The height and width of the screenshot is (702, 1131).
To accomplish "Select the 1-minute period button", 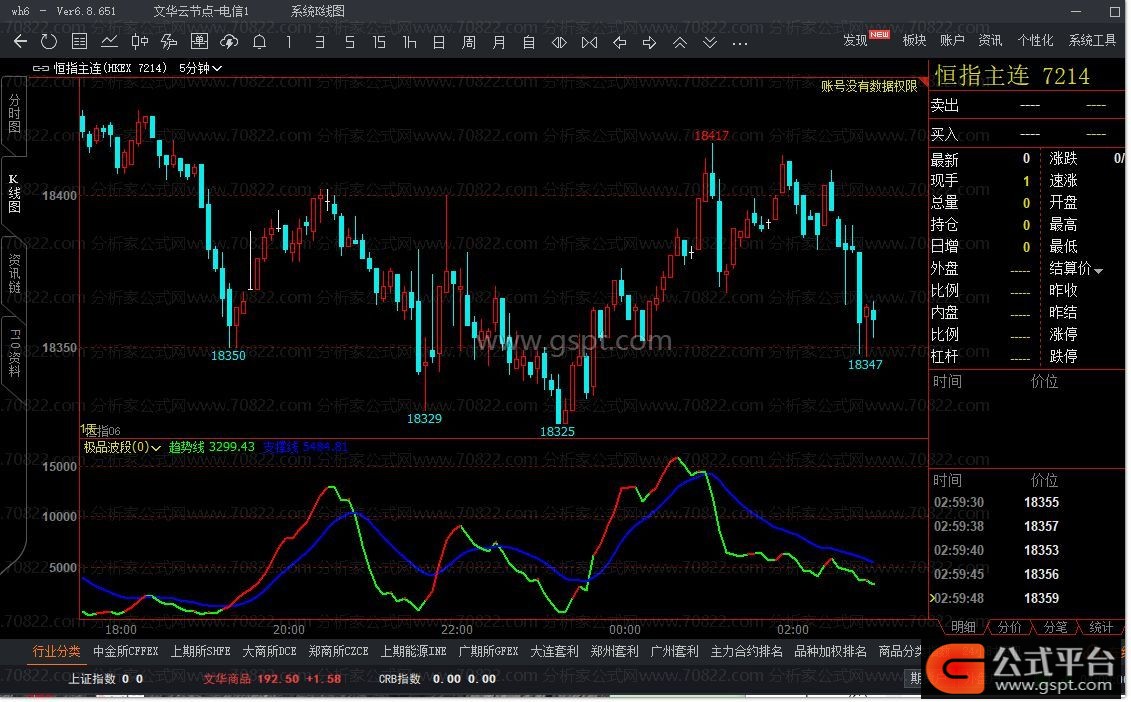I will (289, 42).
